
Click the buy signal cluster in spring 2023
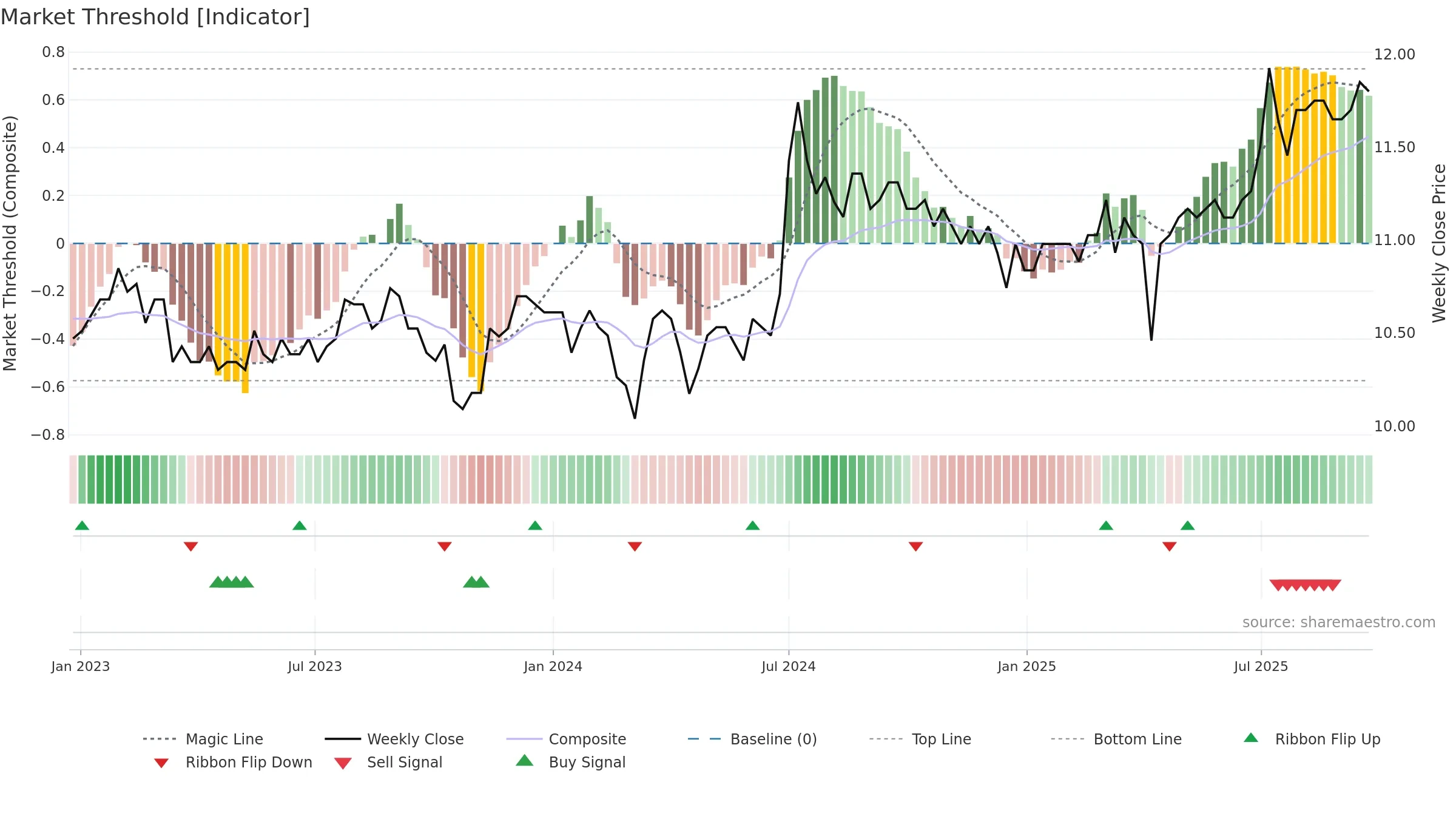coord(232,582)
